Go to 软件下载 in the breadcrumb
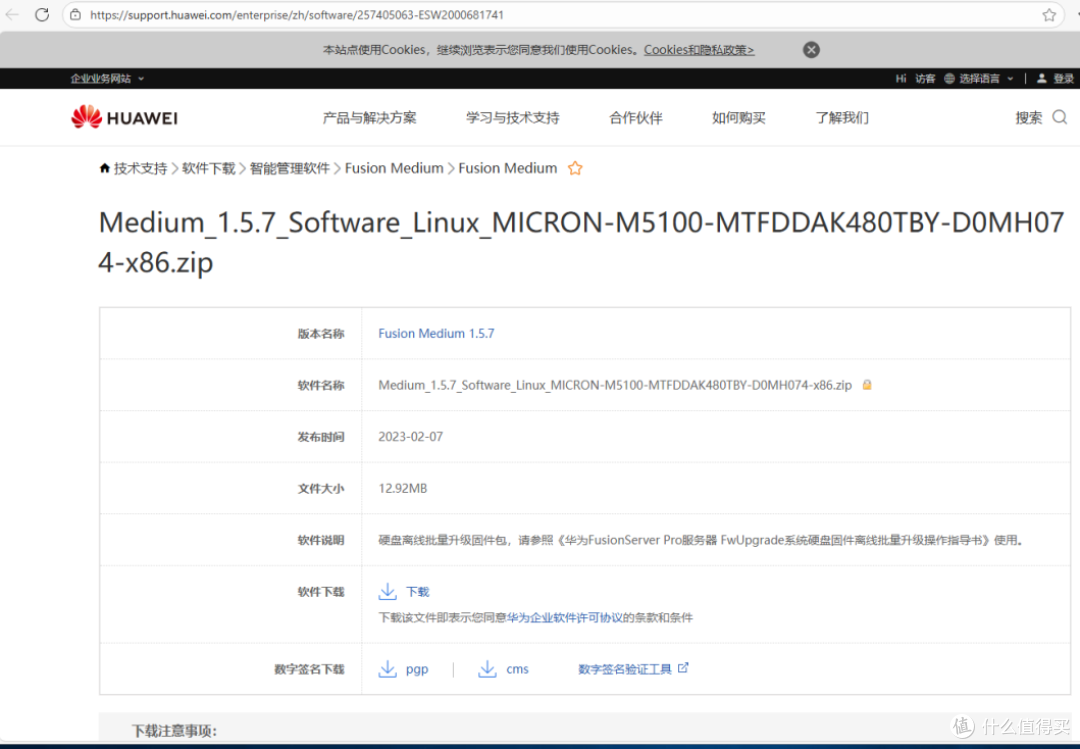The height and width of the screenshot is (749, 1080). tap(209, 168)
